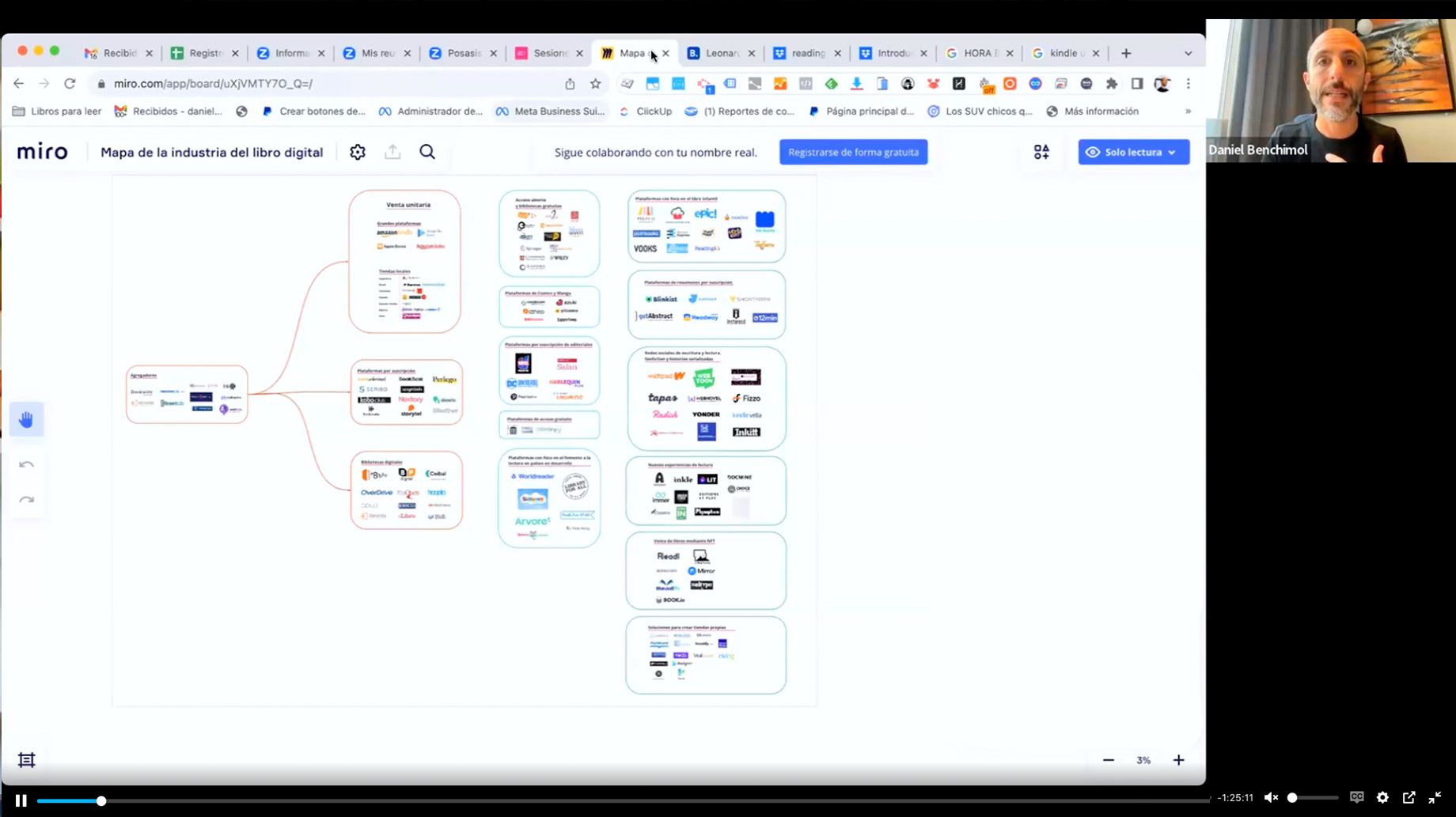This screenshot has height=817, width=1456.
Task: Pop out video with the external icon
Action: tap(1409, 797)
